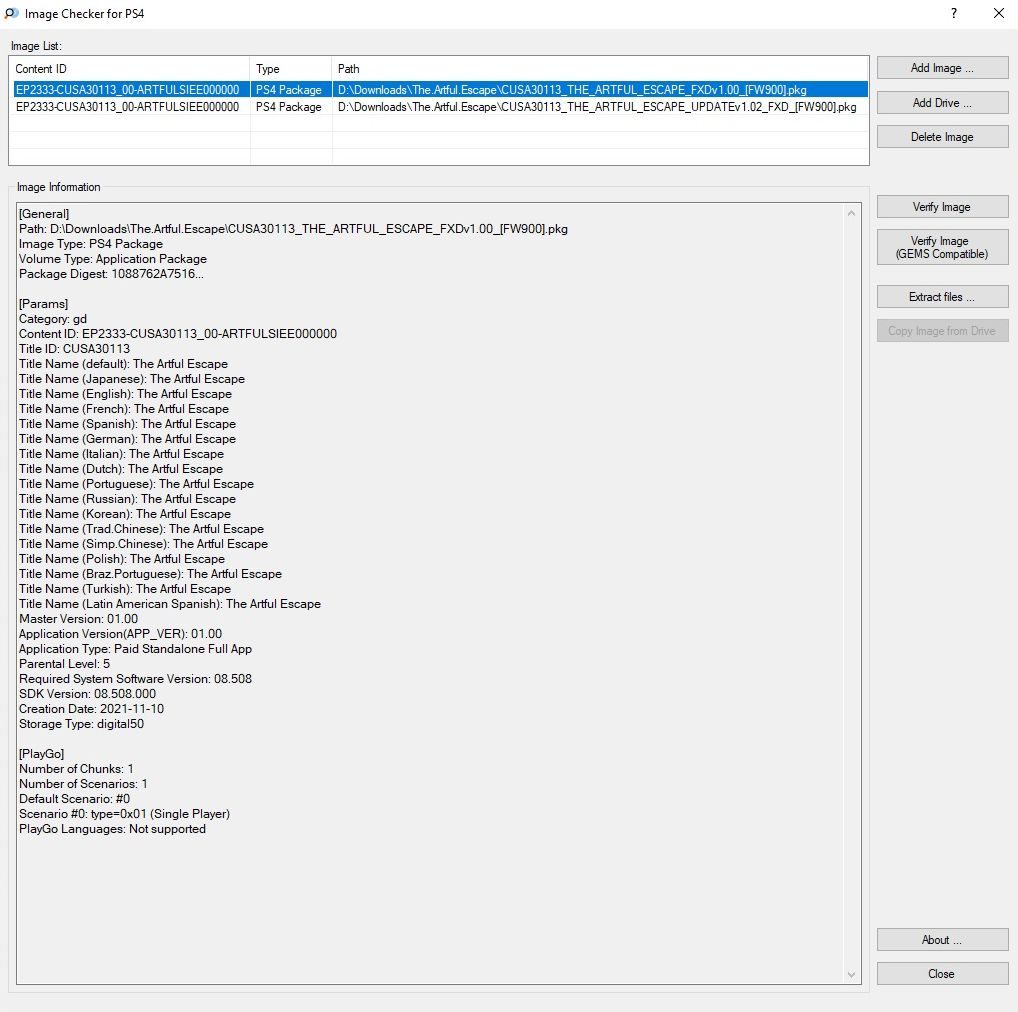The width and height of the screenshot is (1018, 1012).
Task: Click the [General] section heading
Action: tap(44, 214)
